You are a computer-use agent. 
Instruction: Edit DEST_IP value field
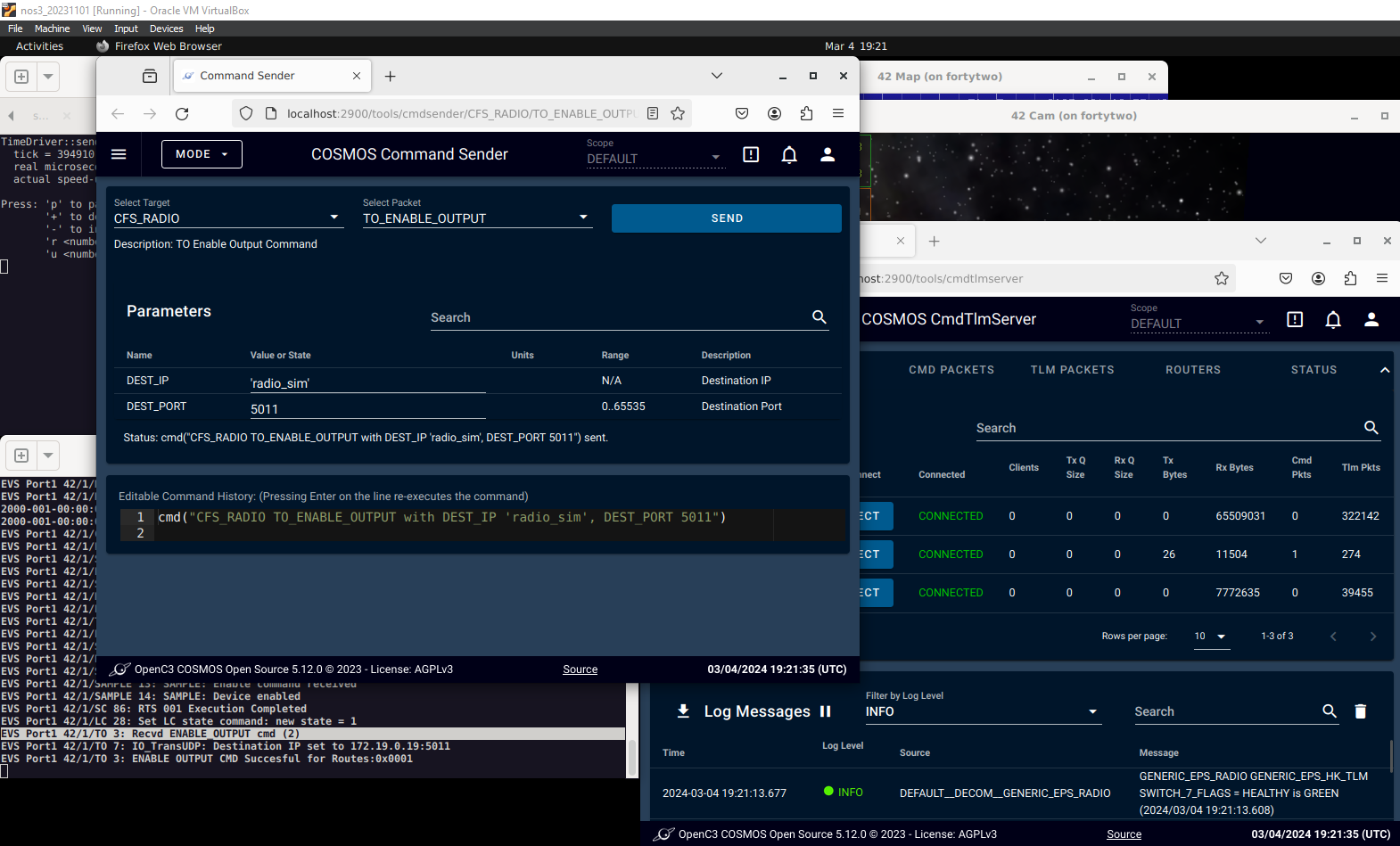tap(367, 383)
